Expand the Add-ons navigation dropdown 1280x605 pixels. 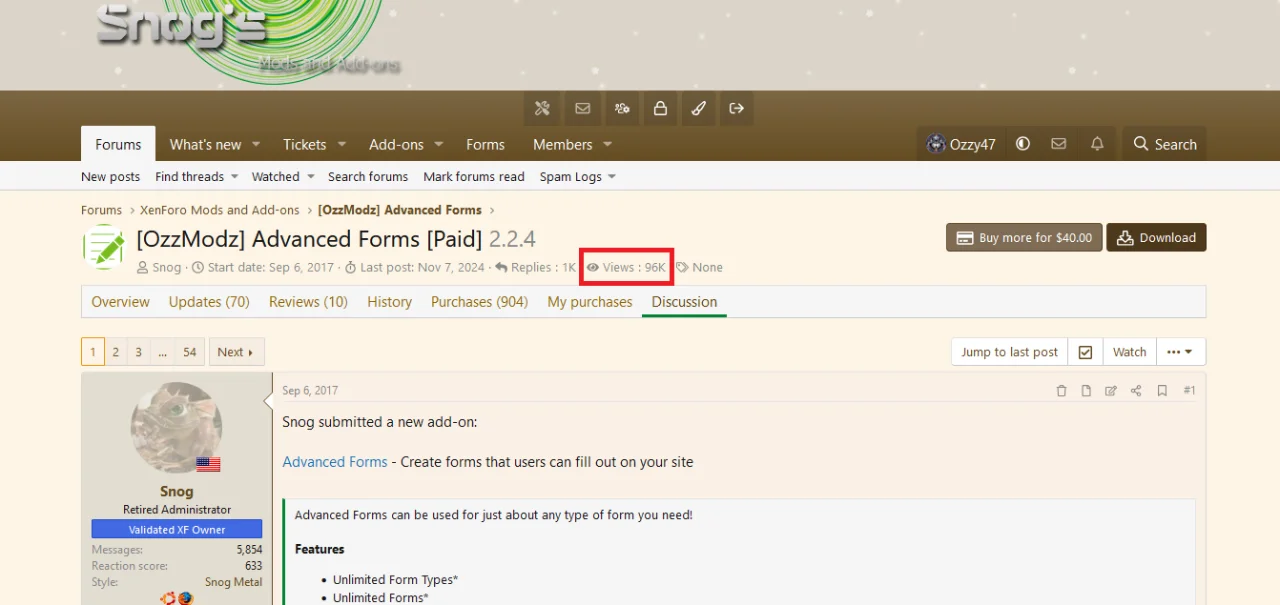[438, 145]
